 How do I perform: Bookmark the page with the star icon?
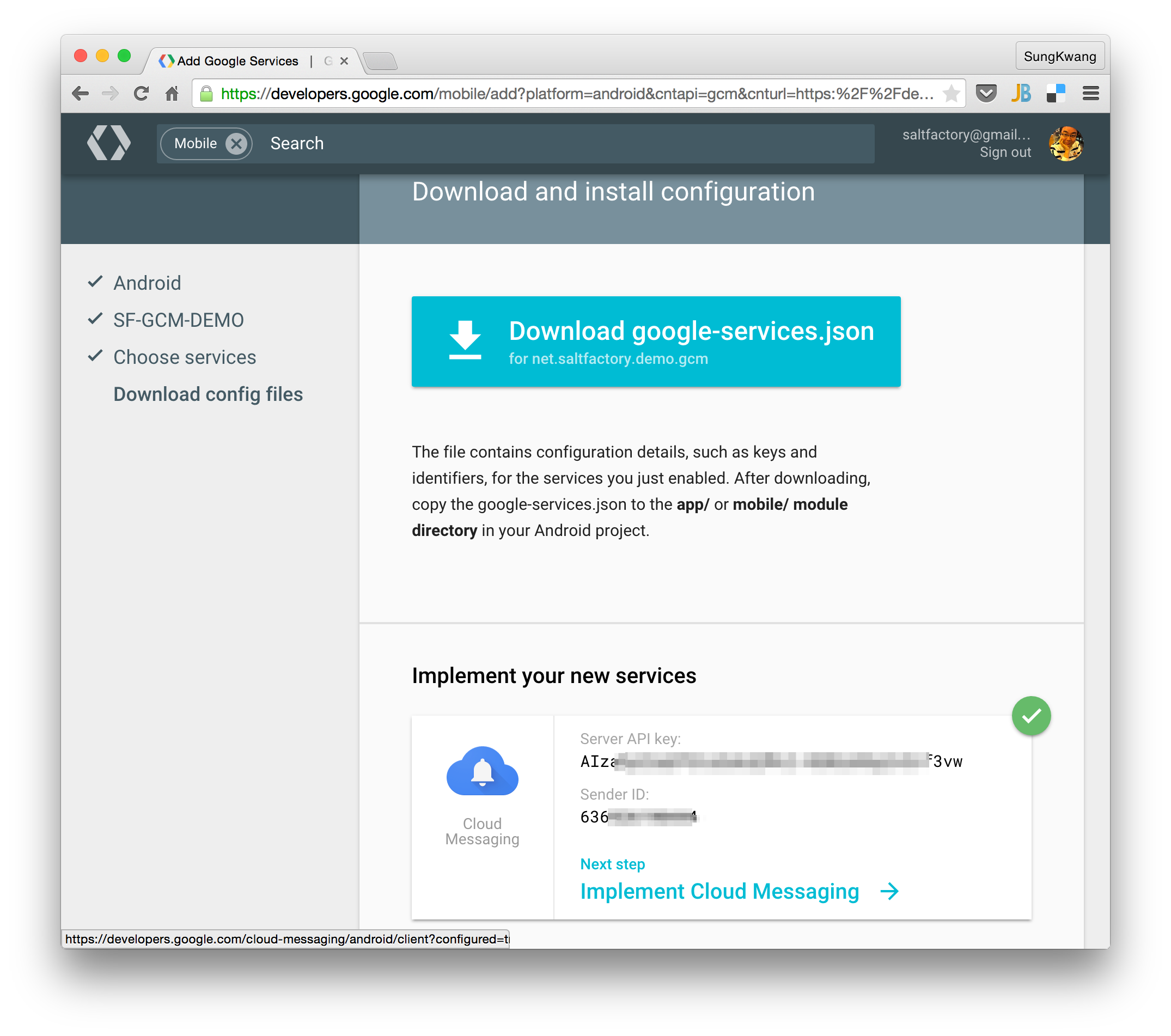(951, 93)
